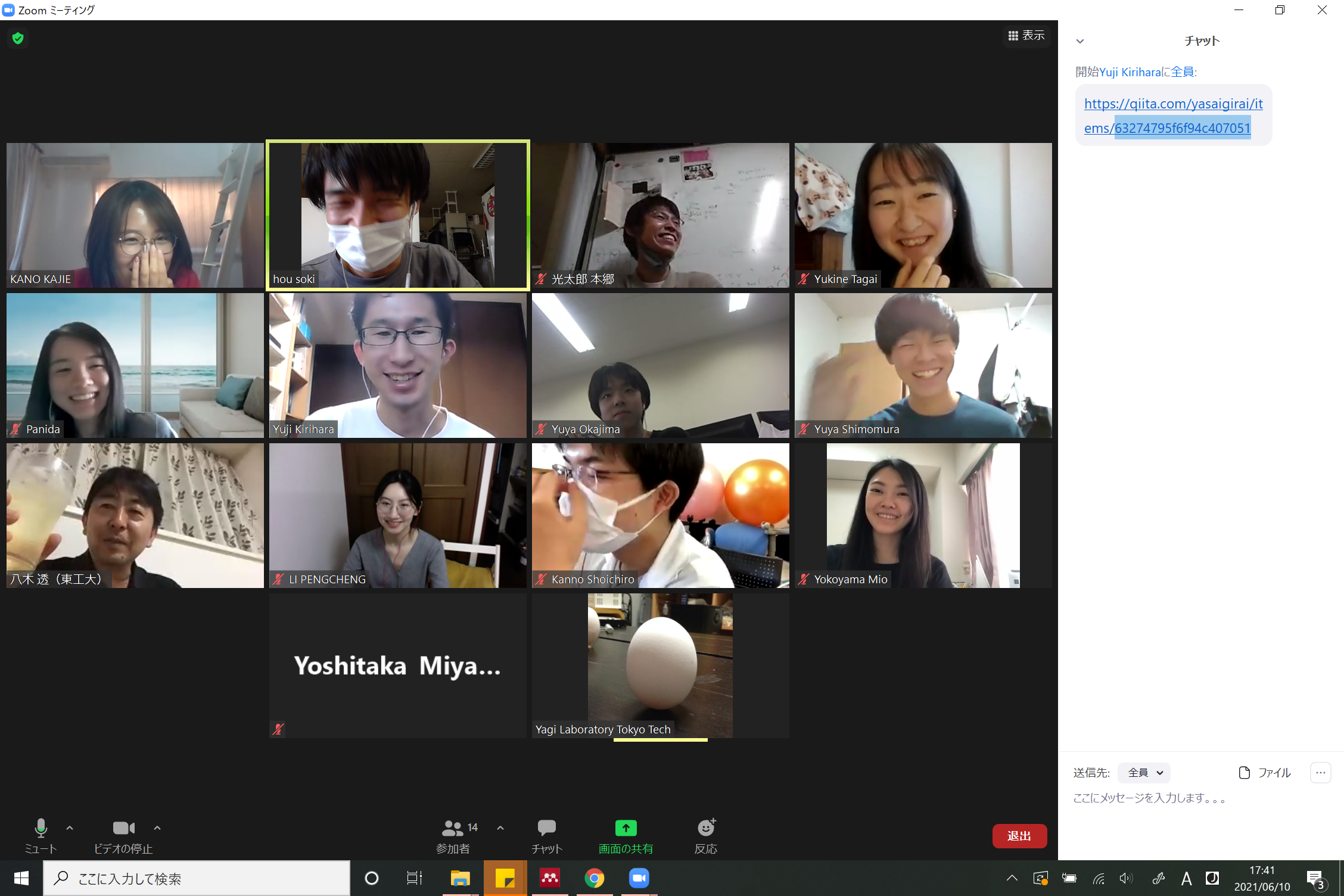Expand video options arrow beside camera
The height and width of the screenshot is (896, 1344).
click(157, 828)
